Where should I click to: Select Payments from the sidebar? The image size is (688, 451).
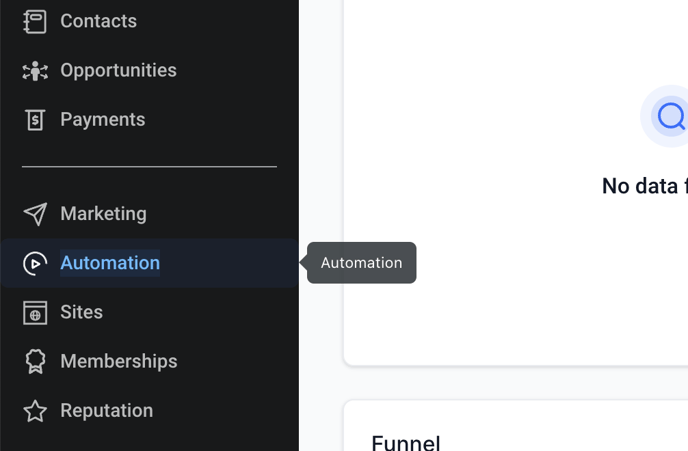102,120
